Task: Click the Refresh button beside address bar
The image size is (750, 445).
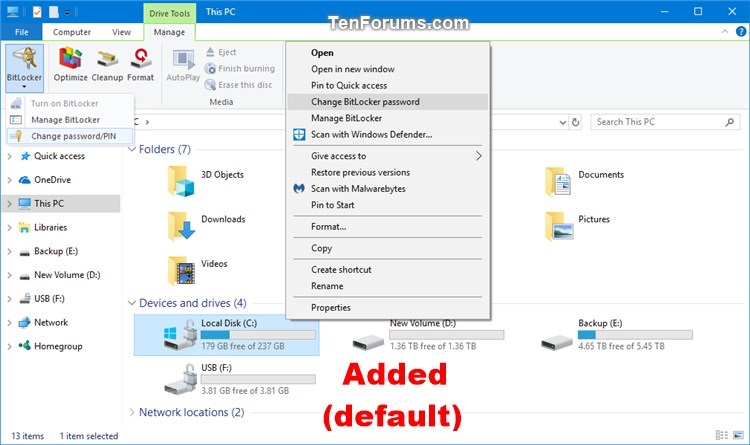Action: pyautogui.click(x=575, y=122)
